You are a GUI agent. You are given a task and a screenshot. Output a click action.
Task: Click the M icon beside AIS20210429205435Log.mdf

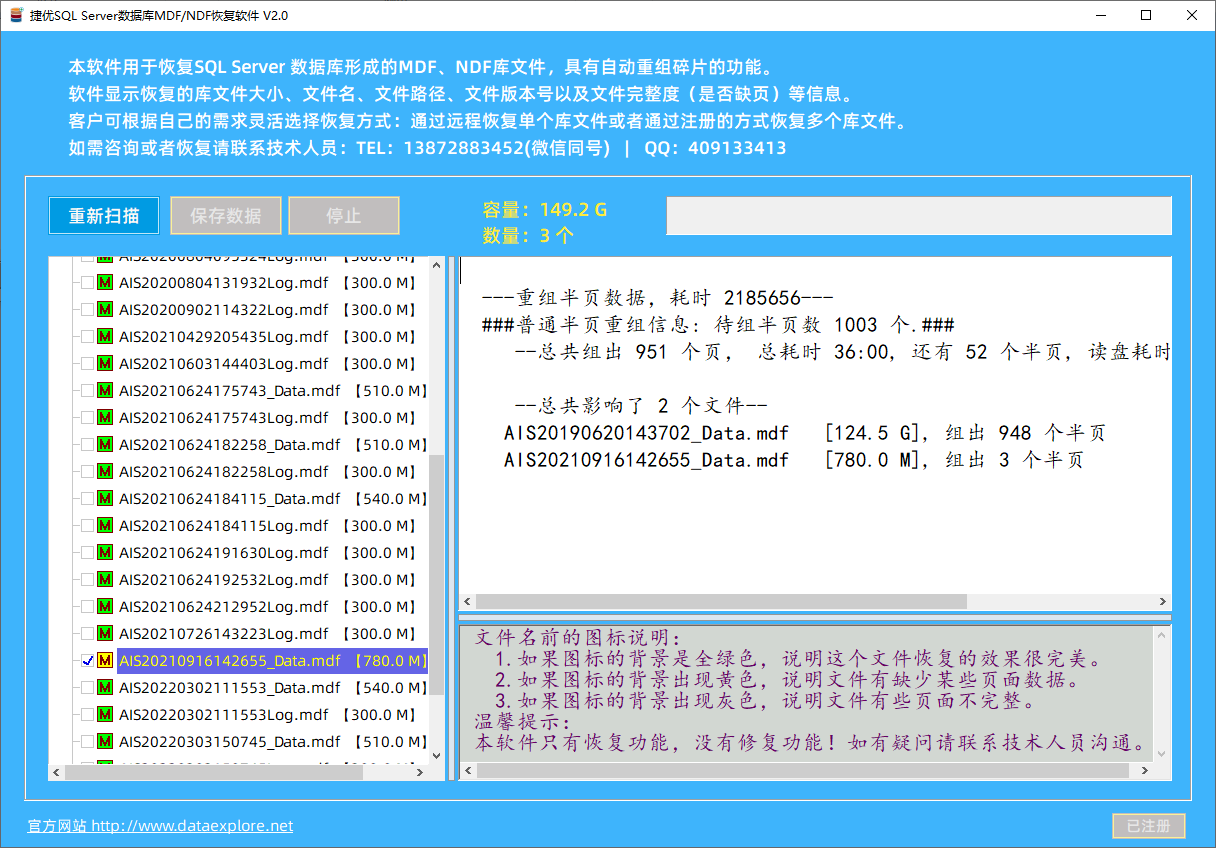104,337
